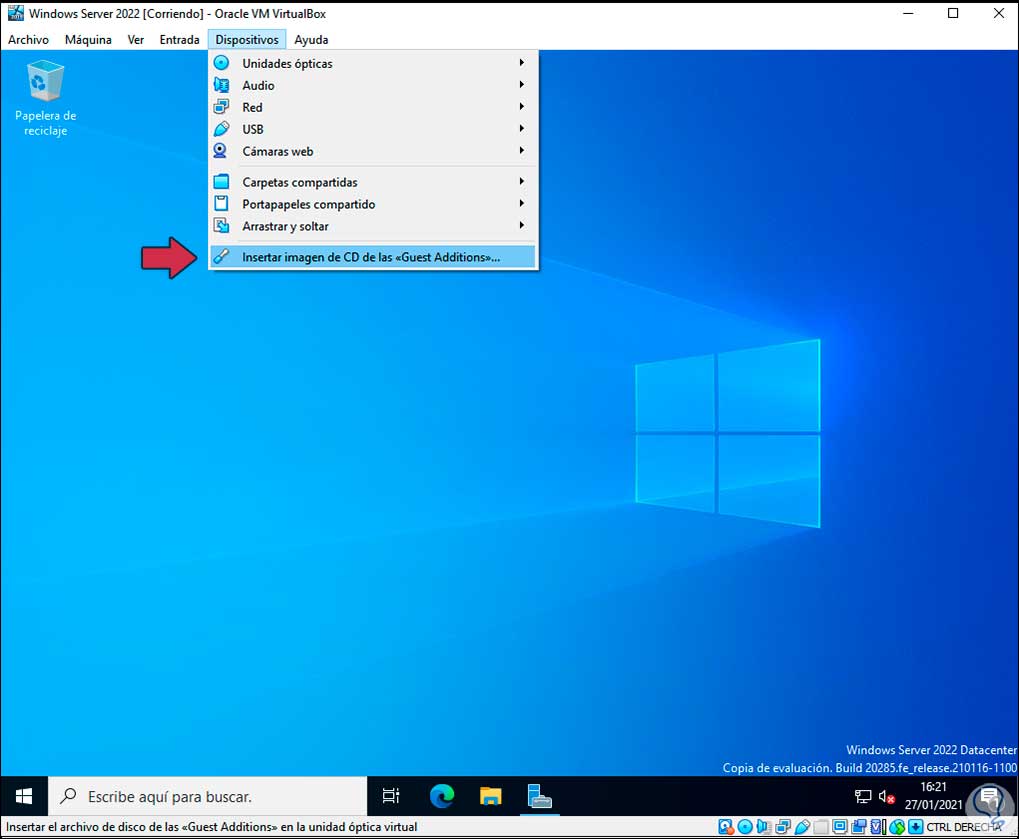Click the USB plug icon in Dispositivos menu

click(x=222, y=129)
